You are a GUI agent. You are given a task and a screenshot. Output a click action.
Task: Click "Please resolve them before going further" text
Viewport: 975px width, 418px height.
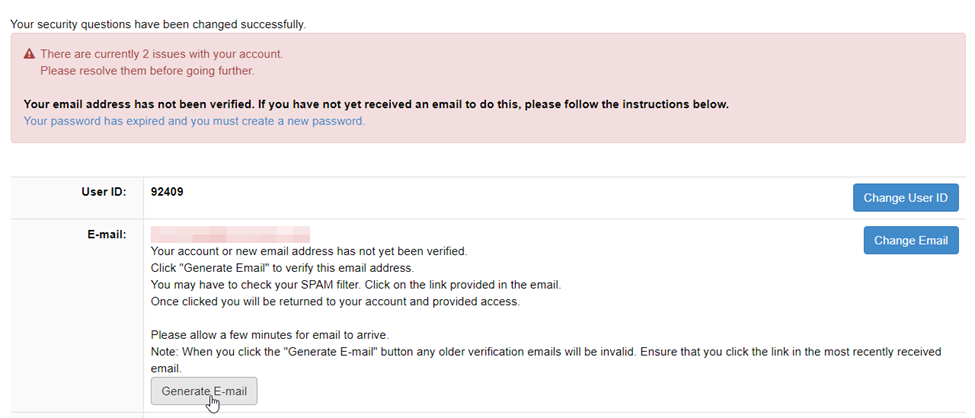147,71
